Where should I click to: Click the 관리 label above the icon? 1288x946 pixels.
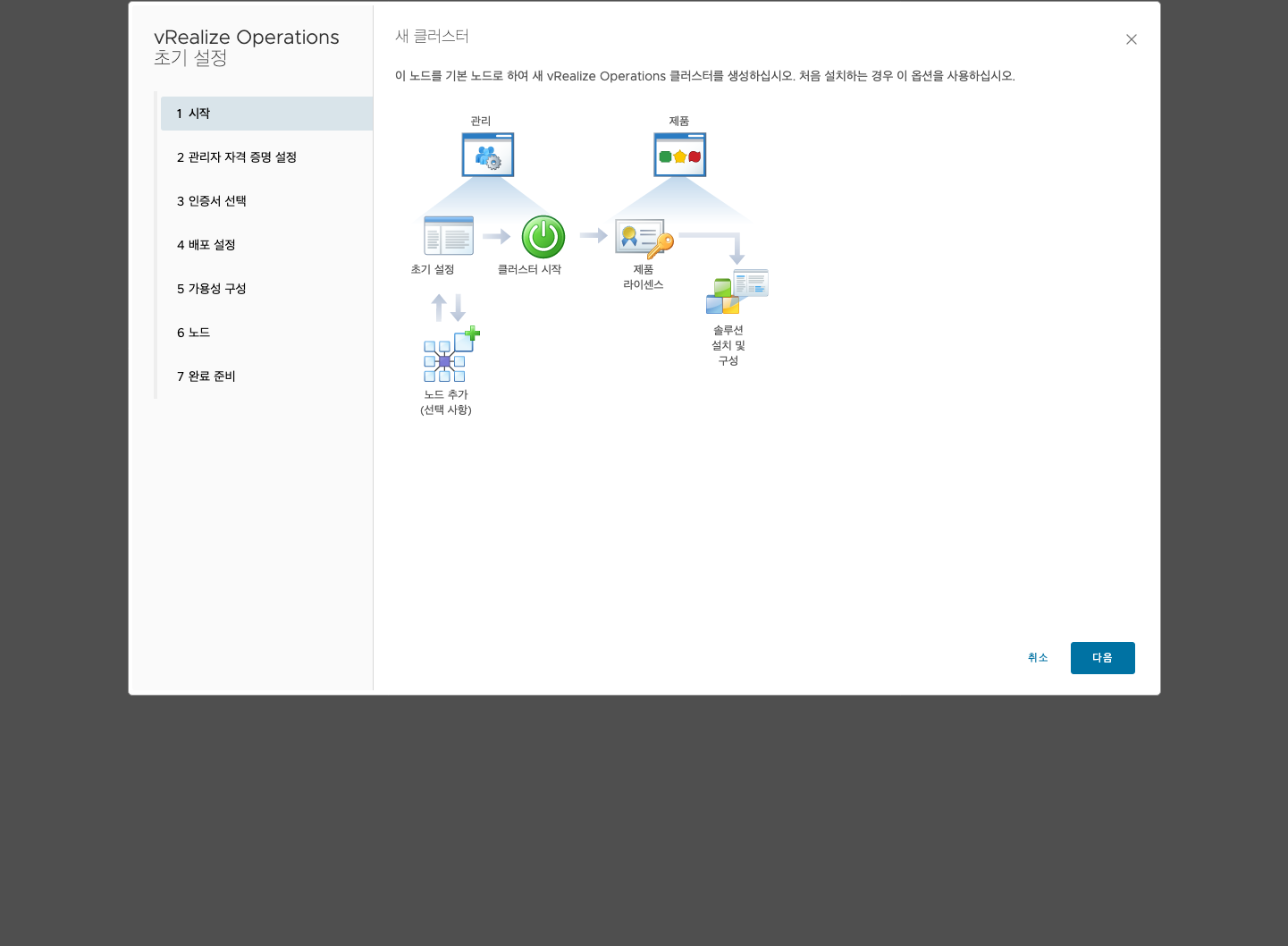click(481, 121)
